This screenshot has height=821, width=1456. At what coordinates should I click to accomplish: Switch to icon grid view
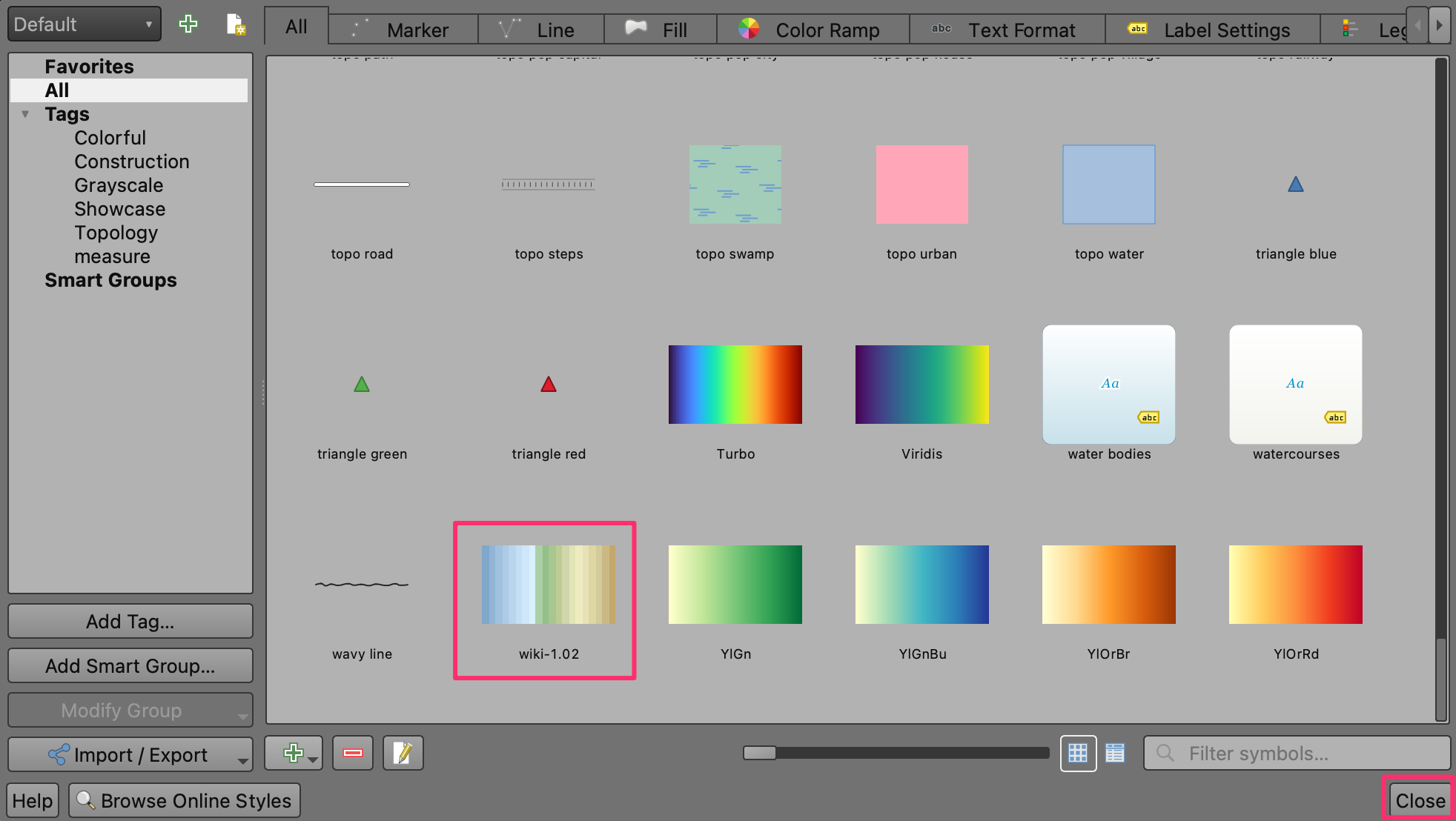pos(1078,753)
